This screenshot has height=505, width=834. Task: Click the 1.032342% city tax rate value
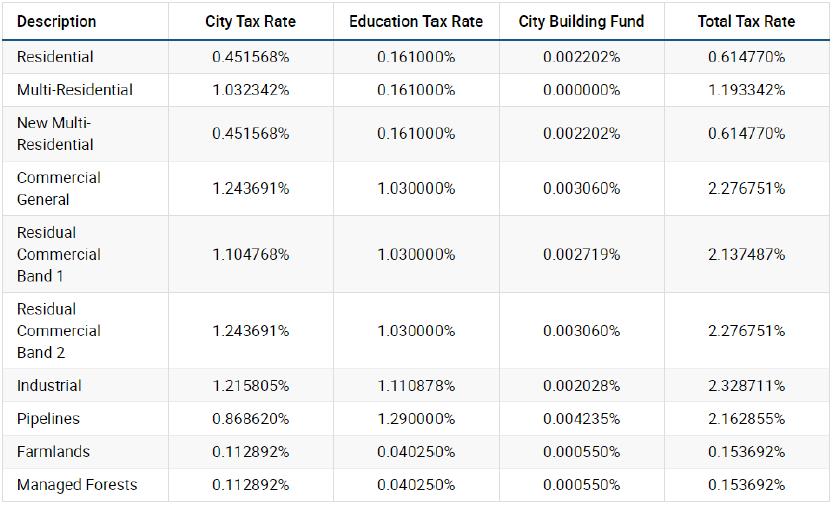(x=251, y=90)
